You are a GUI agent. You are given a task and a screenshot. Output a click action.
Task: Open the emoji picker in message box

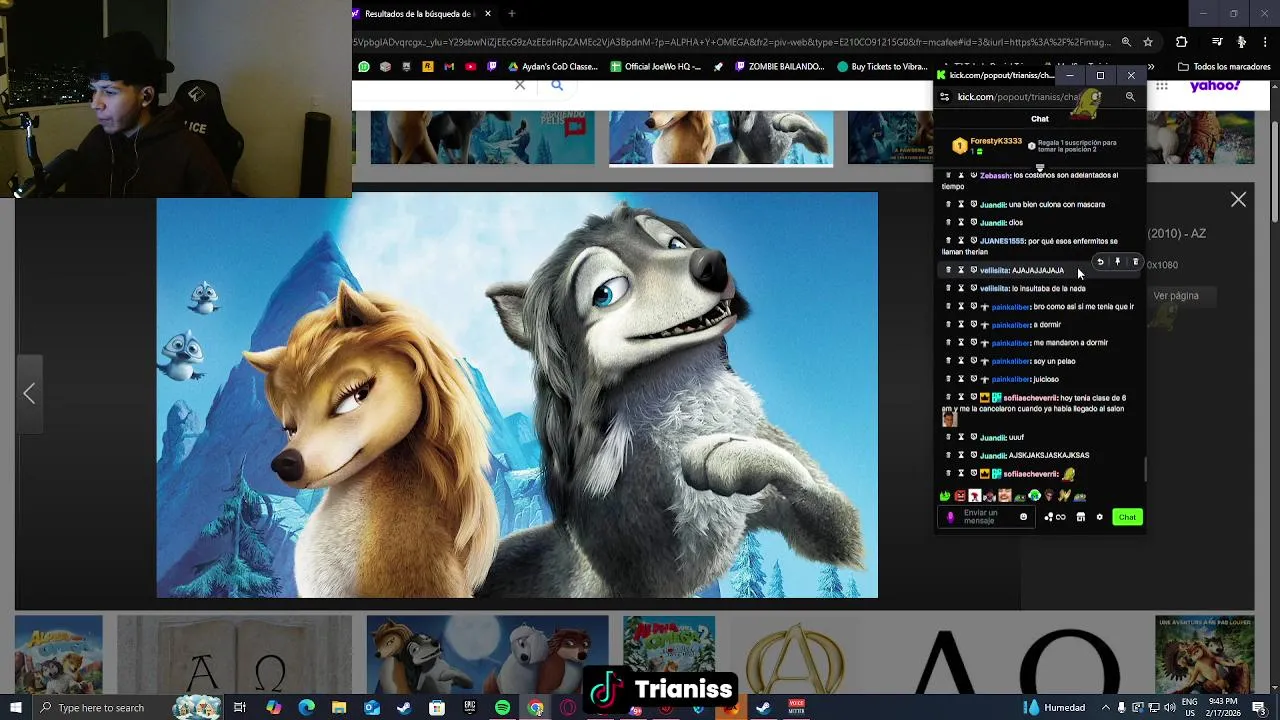coord(1023,517)
